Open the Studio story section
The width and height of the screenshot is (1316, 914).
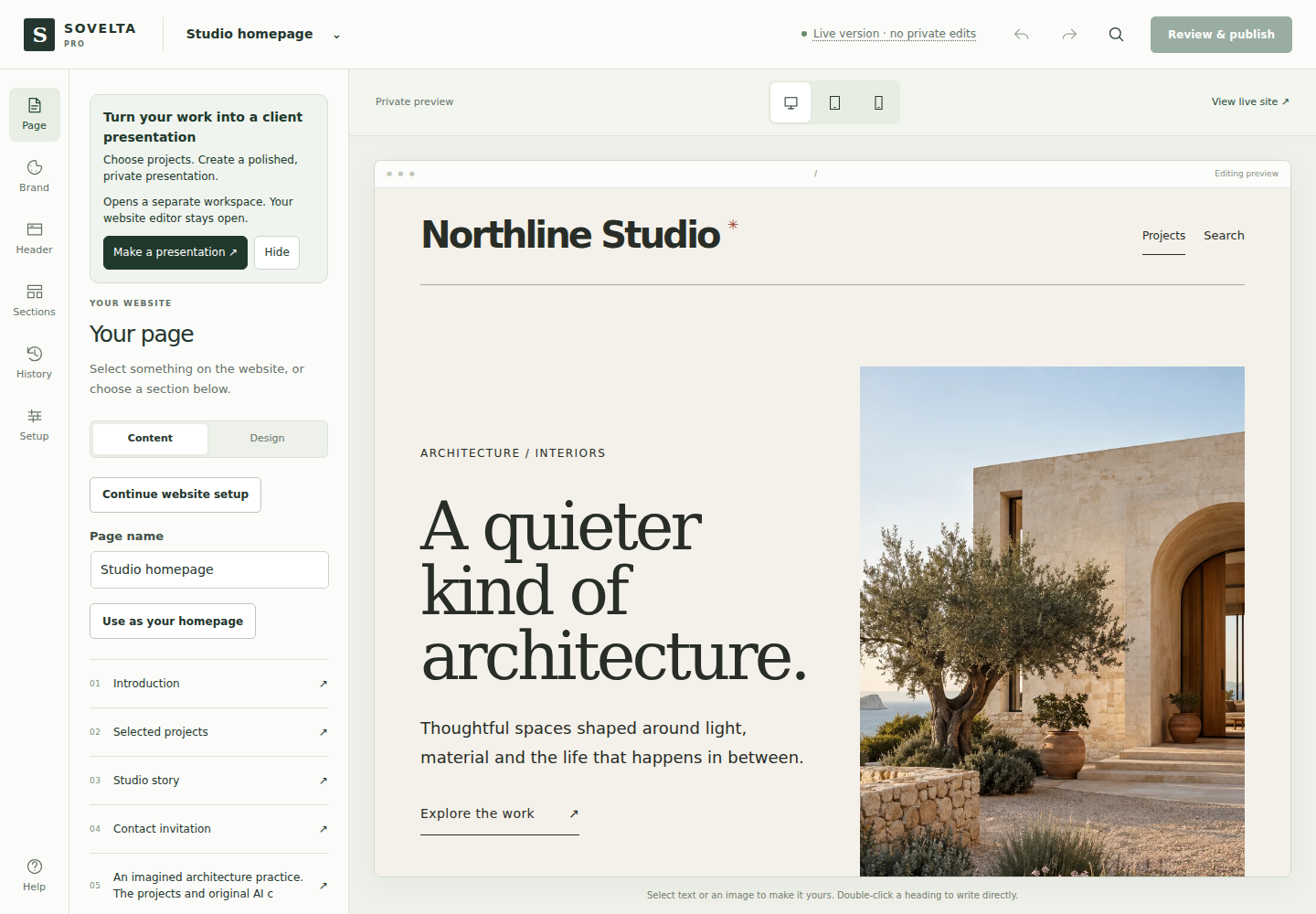pyautogui.click(x=208, y=781)
